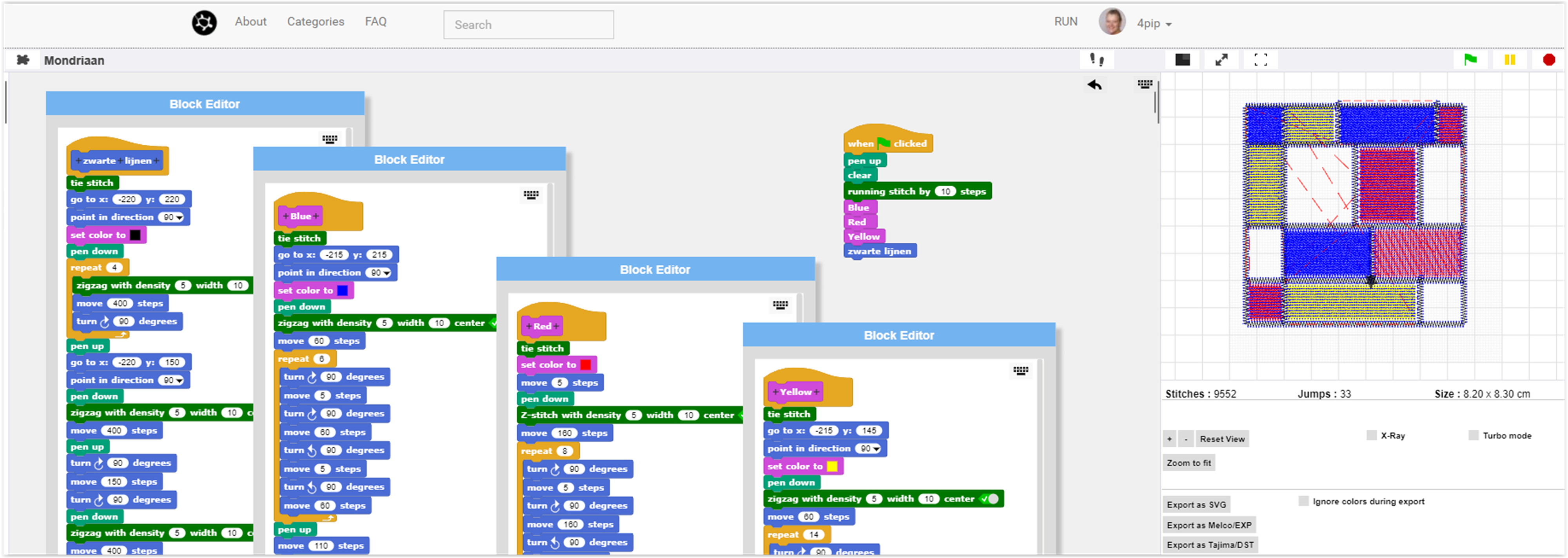1568x558 pixels.
Task: Open direction dropdown in Yellow block editor
Action: click(x=876, y=449)
